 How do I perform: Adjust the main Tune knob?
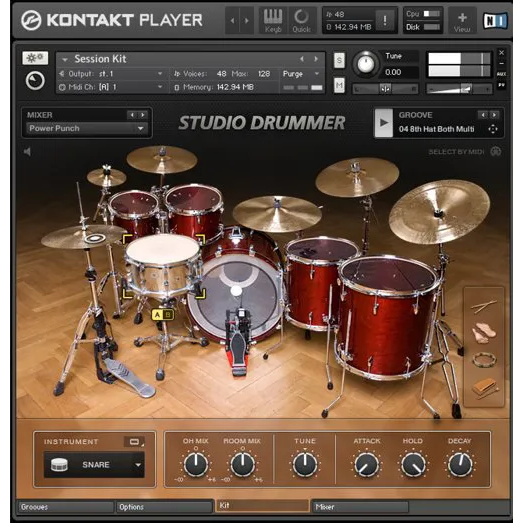[x=366, y=64]
